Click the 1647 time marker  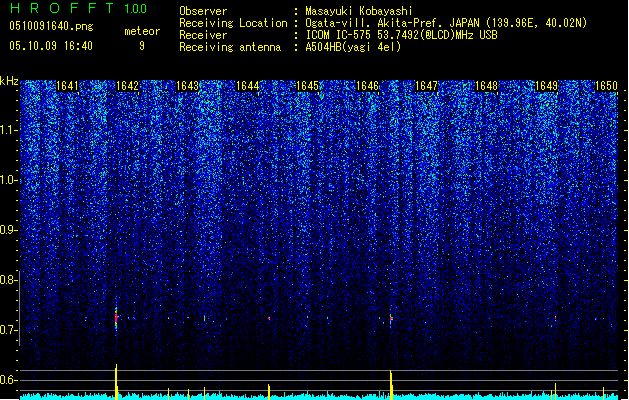[426, 86]
